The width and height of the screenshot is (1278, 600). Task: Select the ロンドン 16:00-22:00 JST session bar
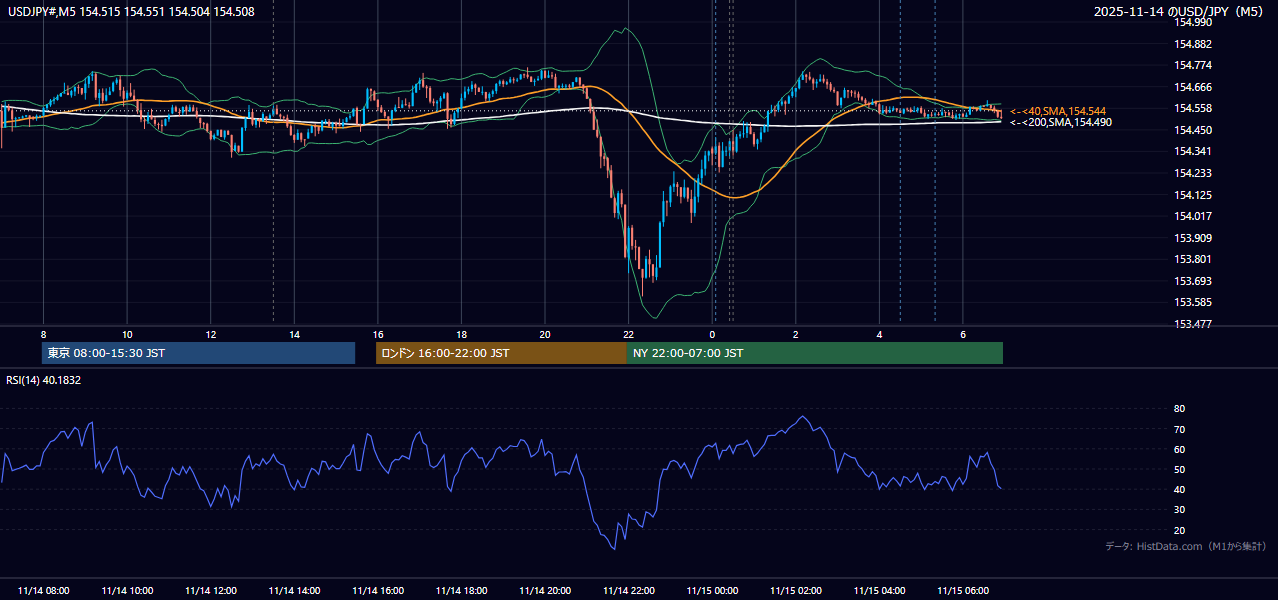501,353
